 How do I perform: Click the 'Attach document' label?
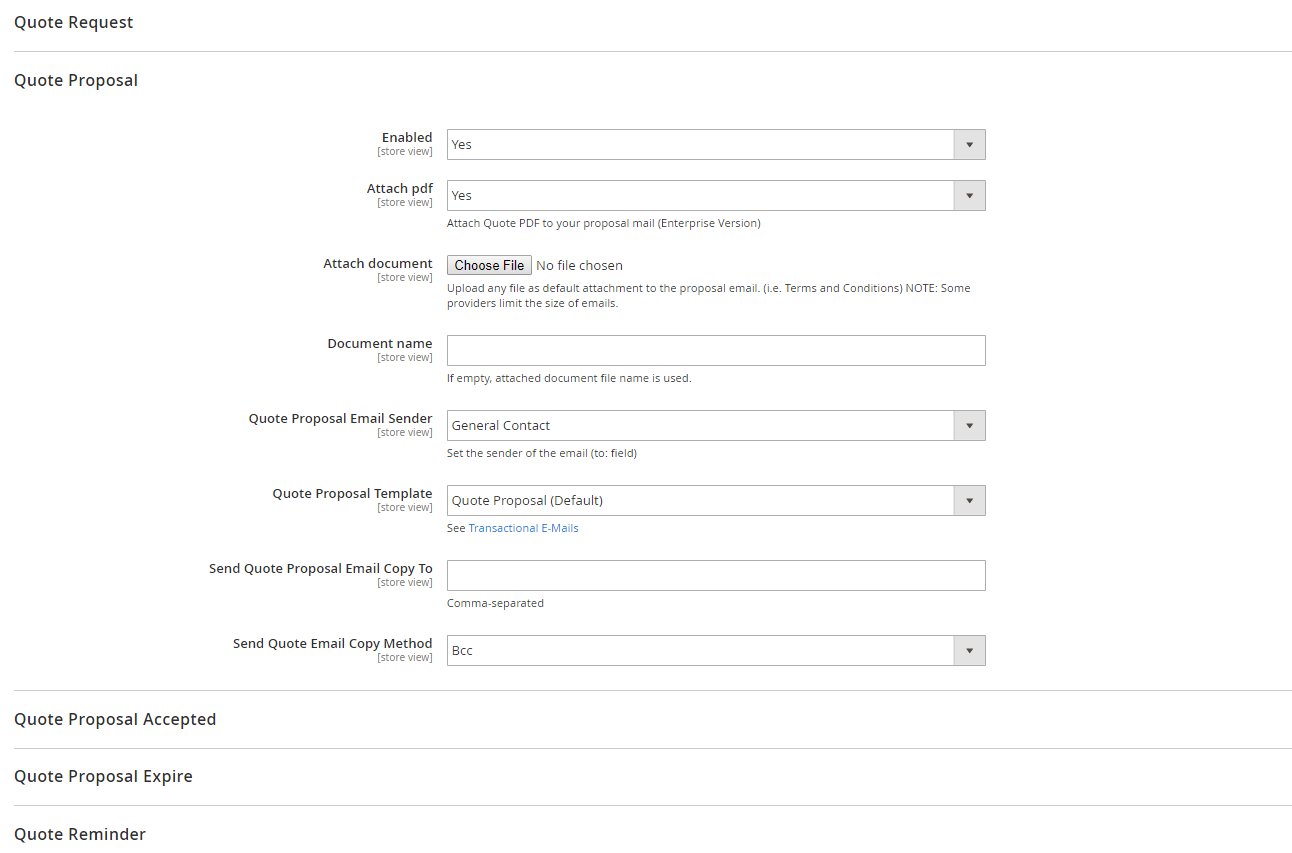click(378, 263)
